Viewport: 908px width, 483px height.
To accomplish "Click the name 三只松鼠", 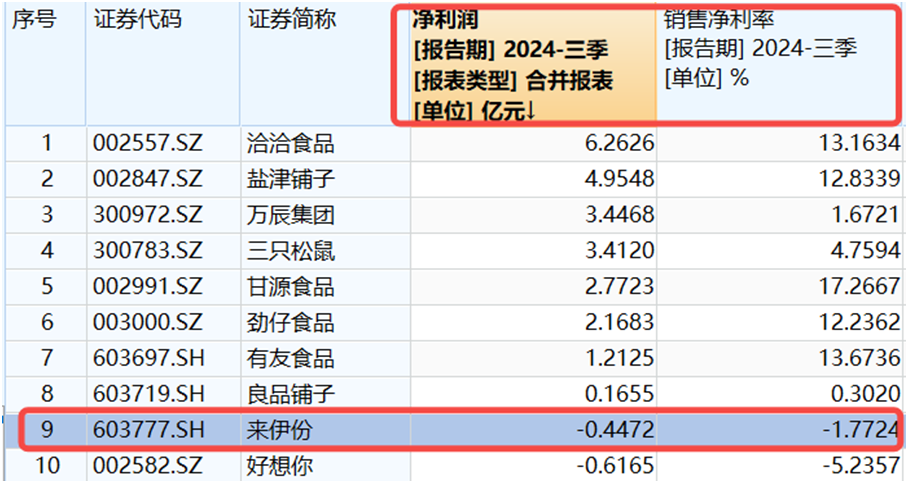I will [x=291, y=251].
